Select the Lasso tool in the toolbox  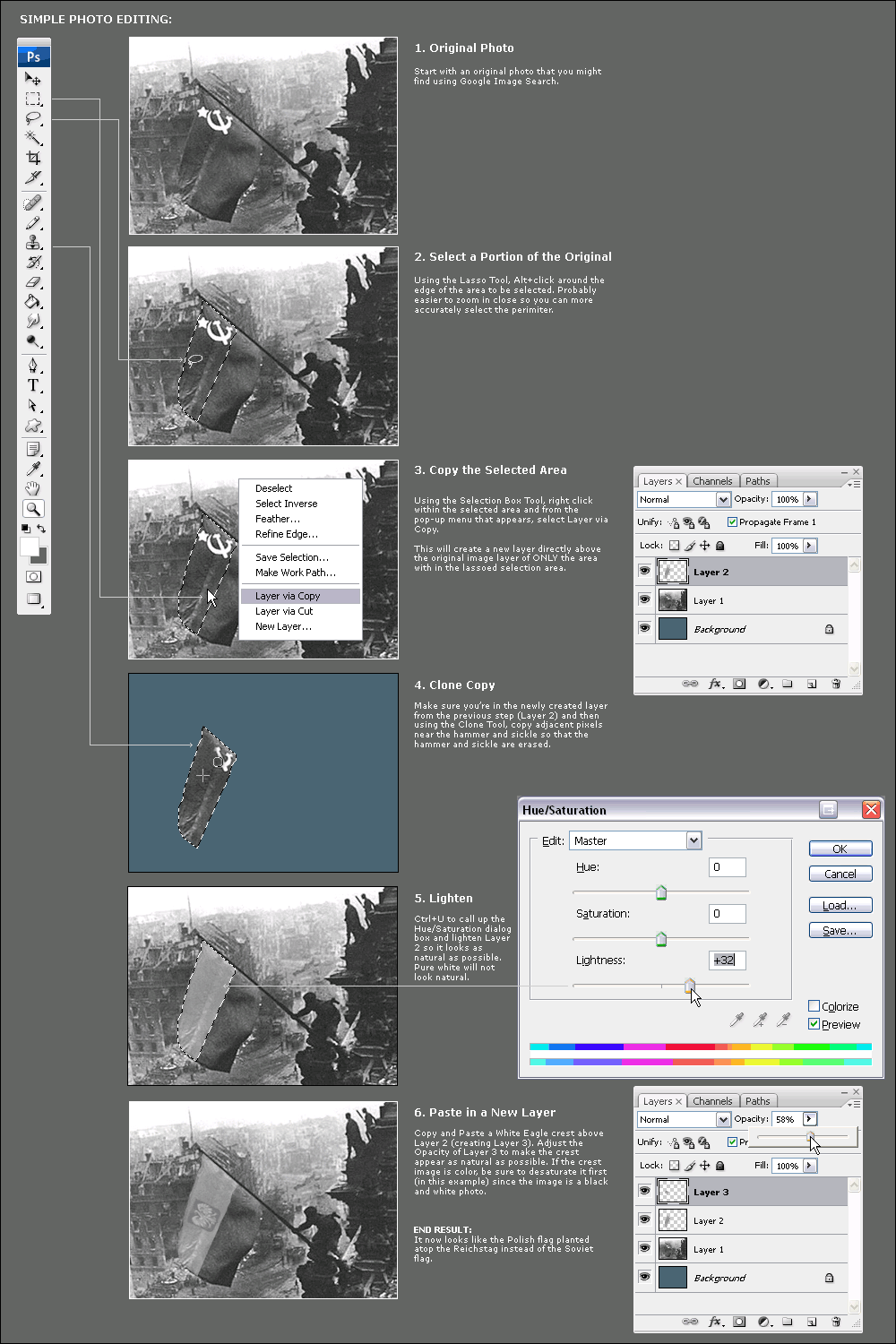pyautogui.click(x=33, y=118)
